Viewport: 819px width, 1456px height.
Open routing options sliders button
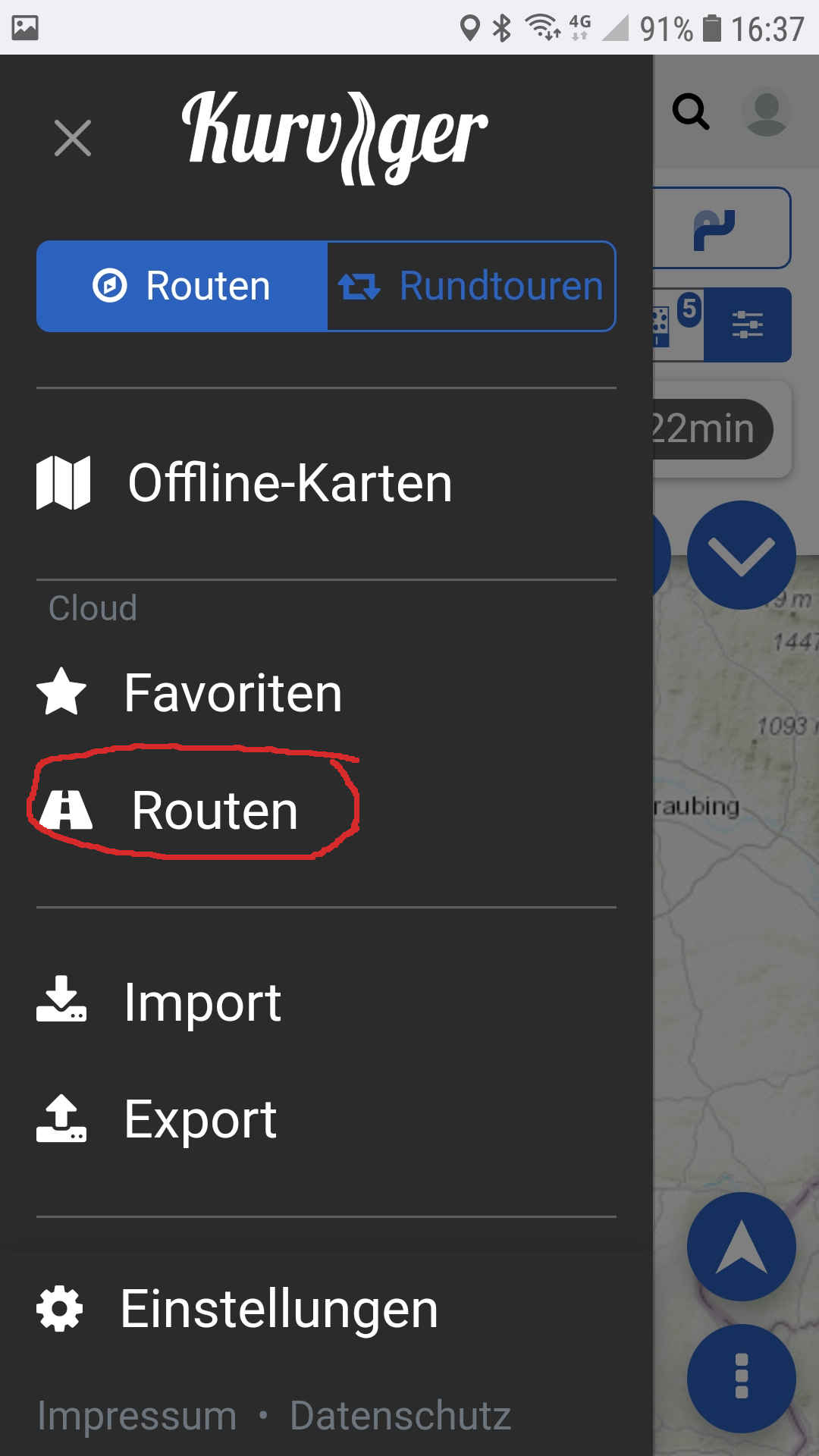748,325
